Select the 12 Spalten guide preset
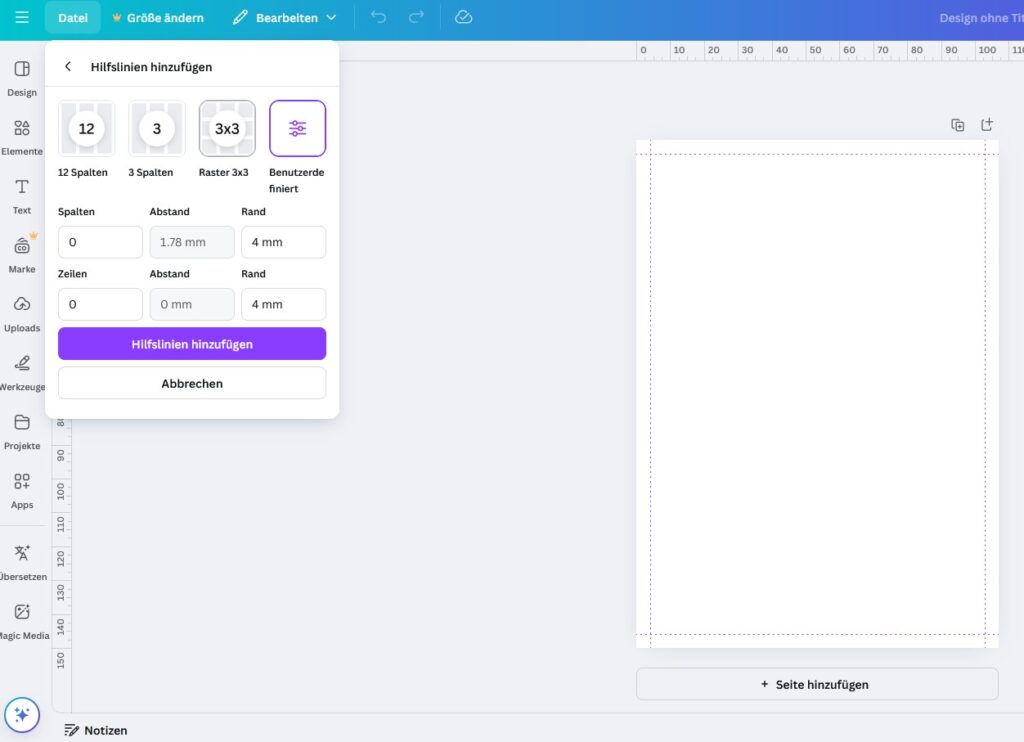Viewport: 1024px width, 742px height. 87,129
